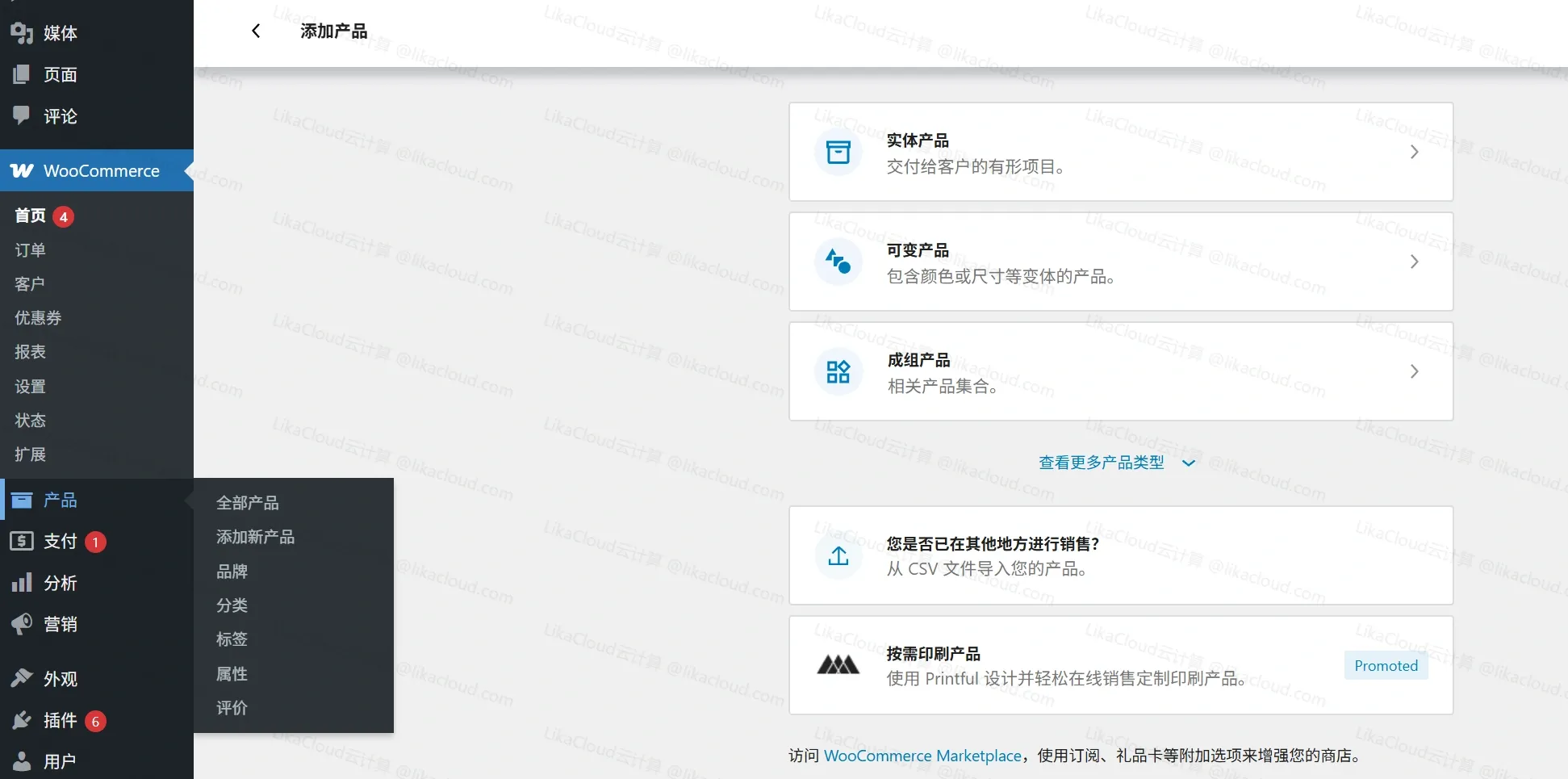
Task: Open 可变产品 via its right chevron
Action: click(x=1415, y=262)
